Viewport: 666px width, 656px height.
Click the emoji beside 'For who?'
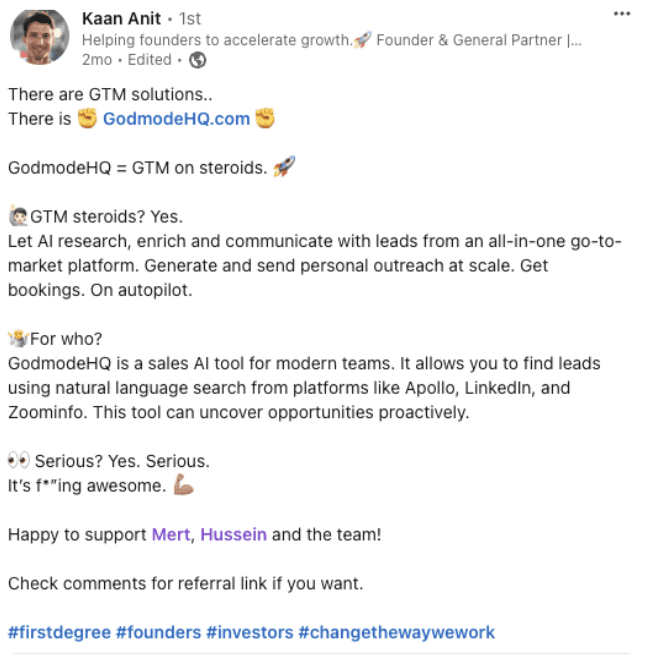click(x=18, y=338)
